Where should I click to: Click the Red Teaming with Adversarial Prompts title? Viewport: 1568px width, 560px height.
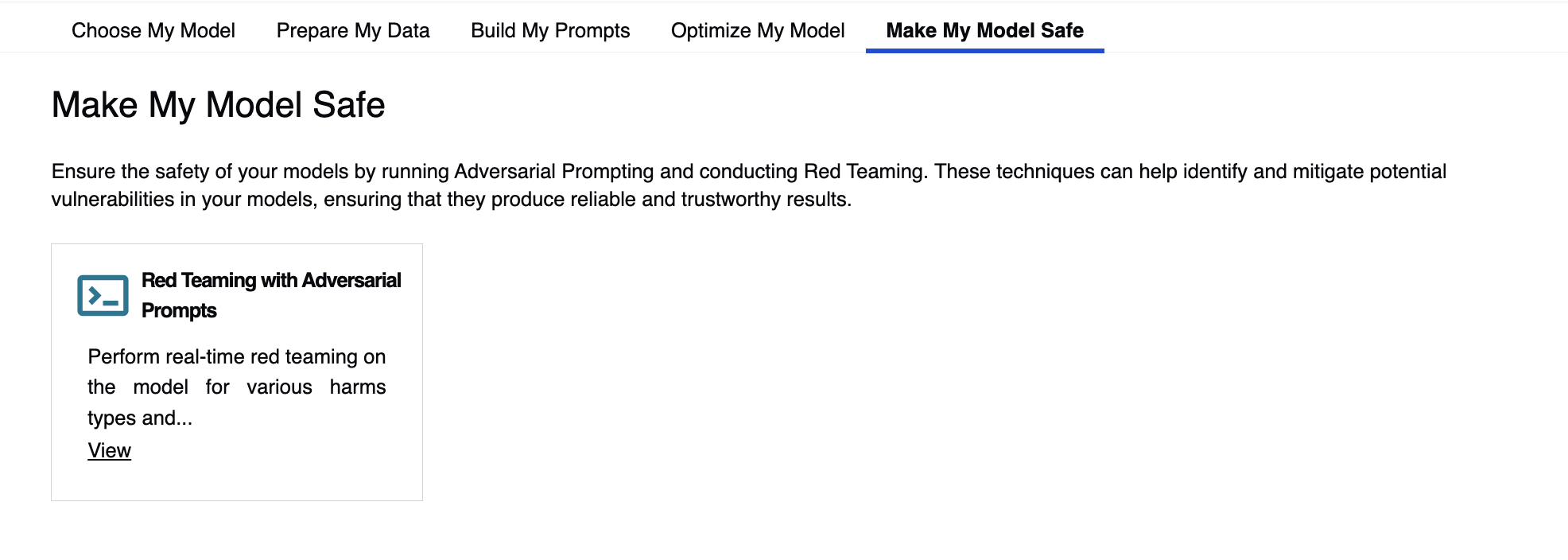coord(271,295)
